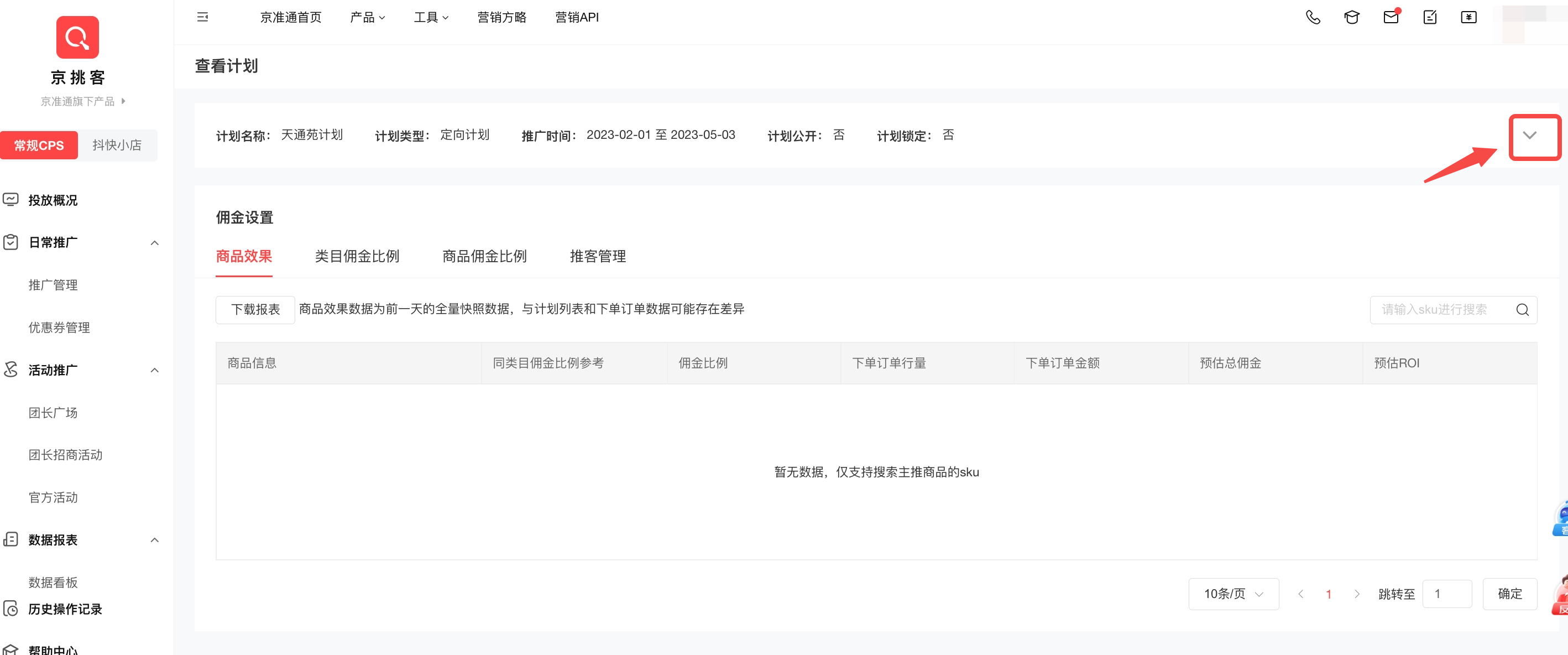Open 推广管理 in sidebar

53,284
